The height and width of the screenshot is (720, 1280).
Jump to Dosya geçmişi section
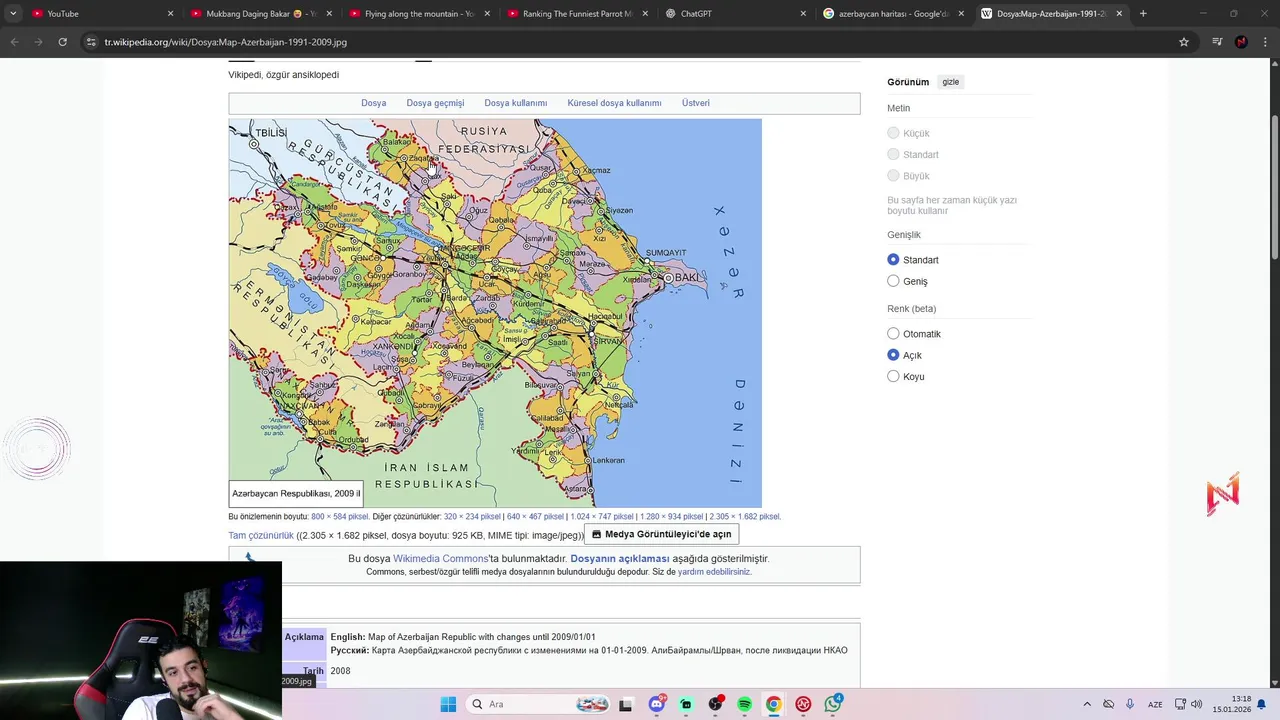tap(435, 103)
